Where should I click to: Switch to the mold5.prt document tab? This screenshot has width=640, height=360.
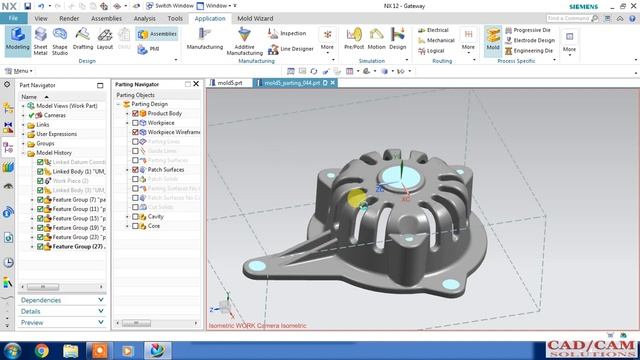coord(229,83)
